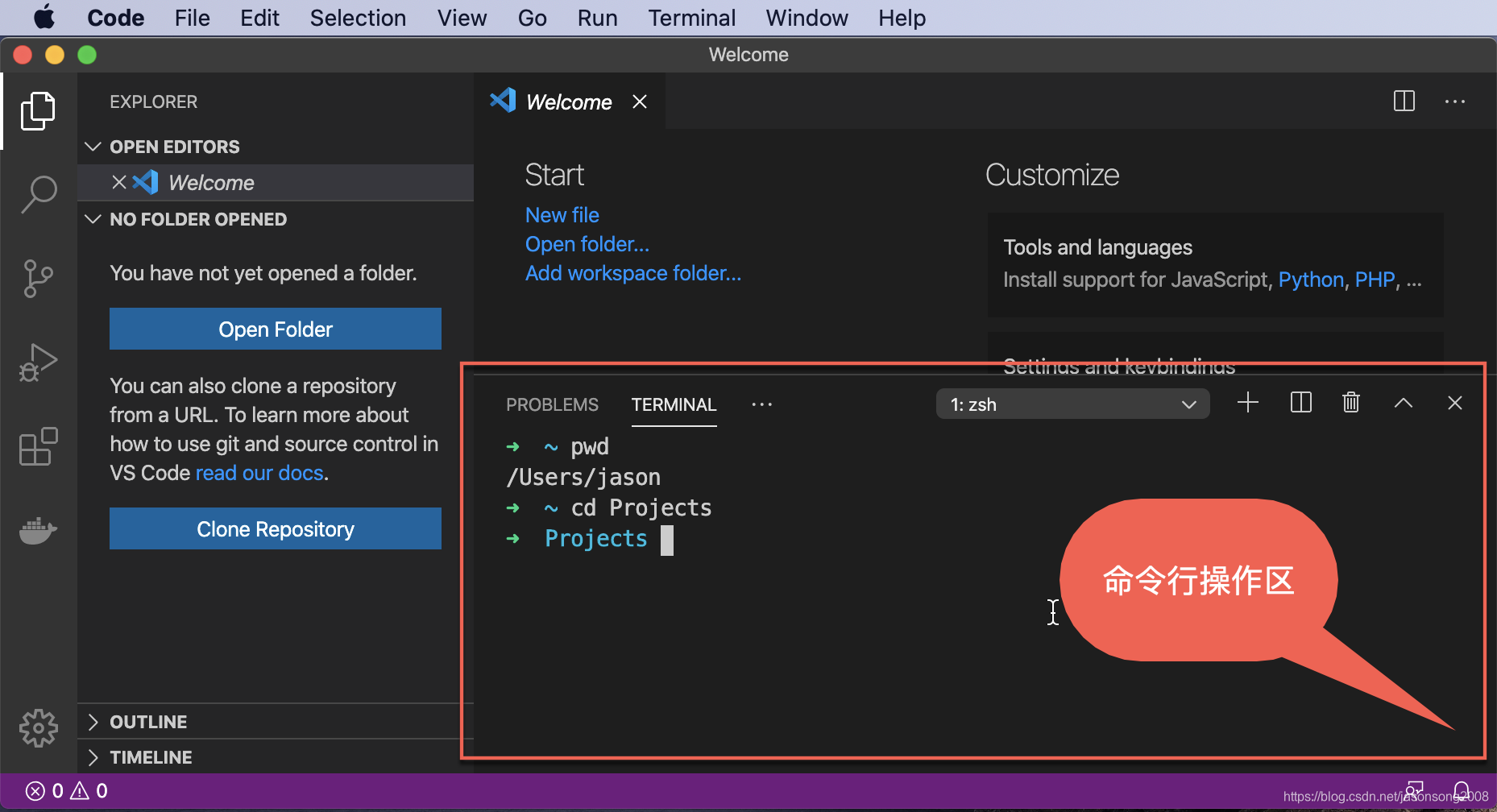
Task: Show errors and warnings in status bar
Action: tap(67, 791)
